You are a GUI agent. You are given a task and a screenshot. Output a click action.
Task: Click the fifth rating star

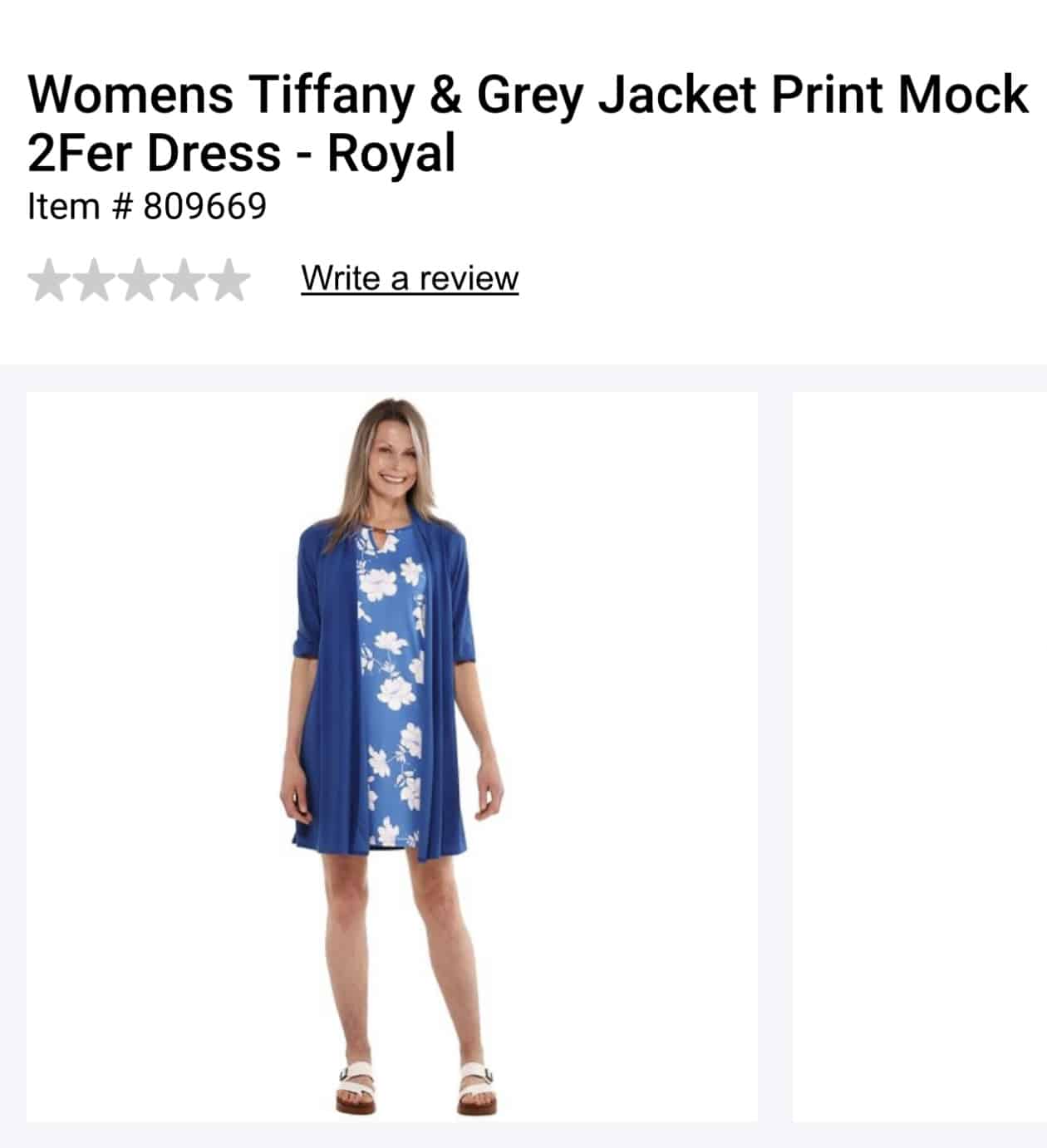[227, 280]
